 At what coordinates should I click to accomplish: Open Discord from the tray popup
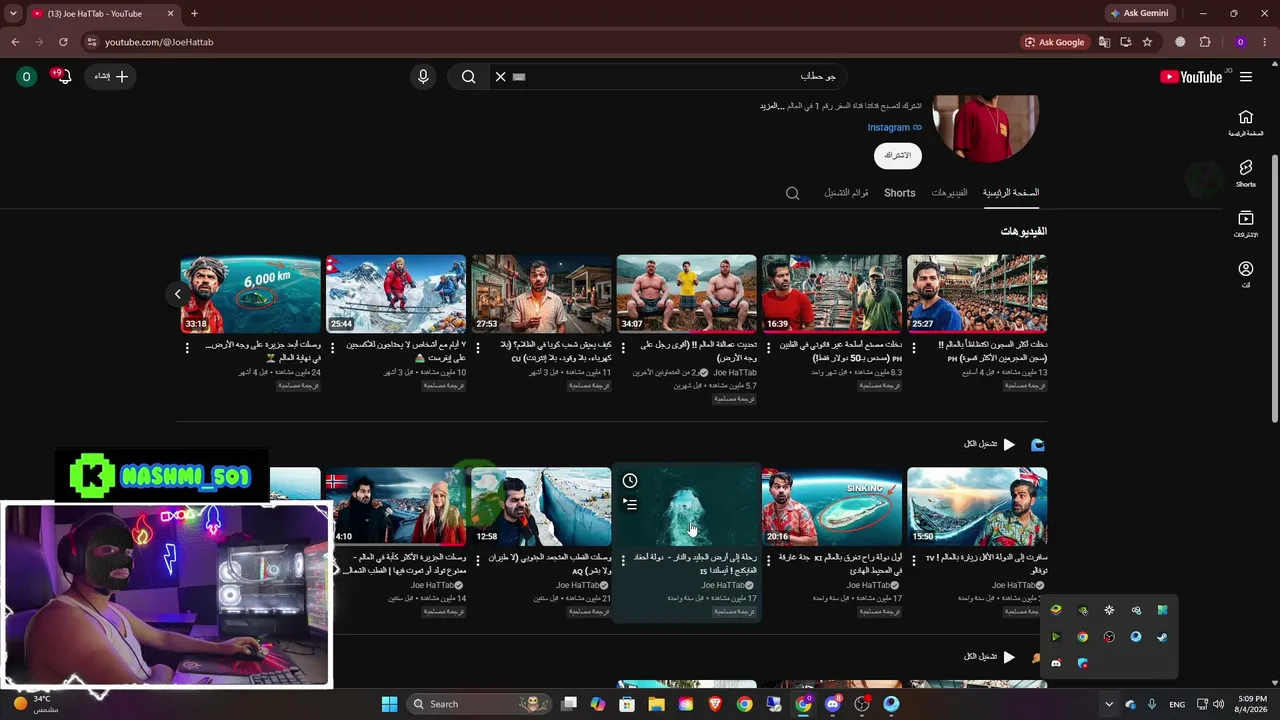click(x=1056, y=663)
